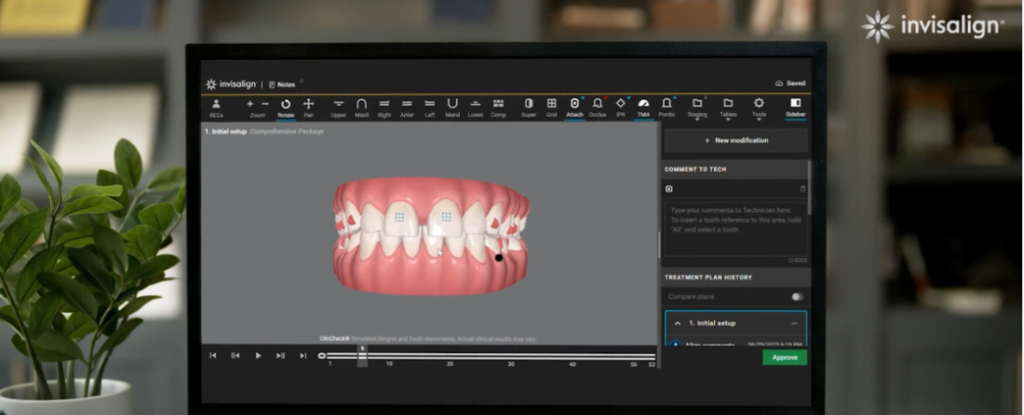
Task: Click the Approve button
Action: (784, 357)
